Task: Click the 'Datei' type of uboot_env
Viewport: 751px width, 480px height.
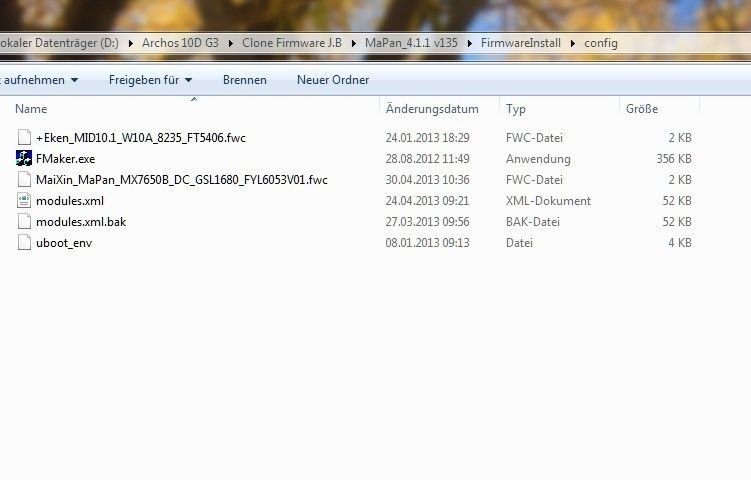Action: click(x=519, y=243)
